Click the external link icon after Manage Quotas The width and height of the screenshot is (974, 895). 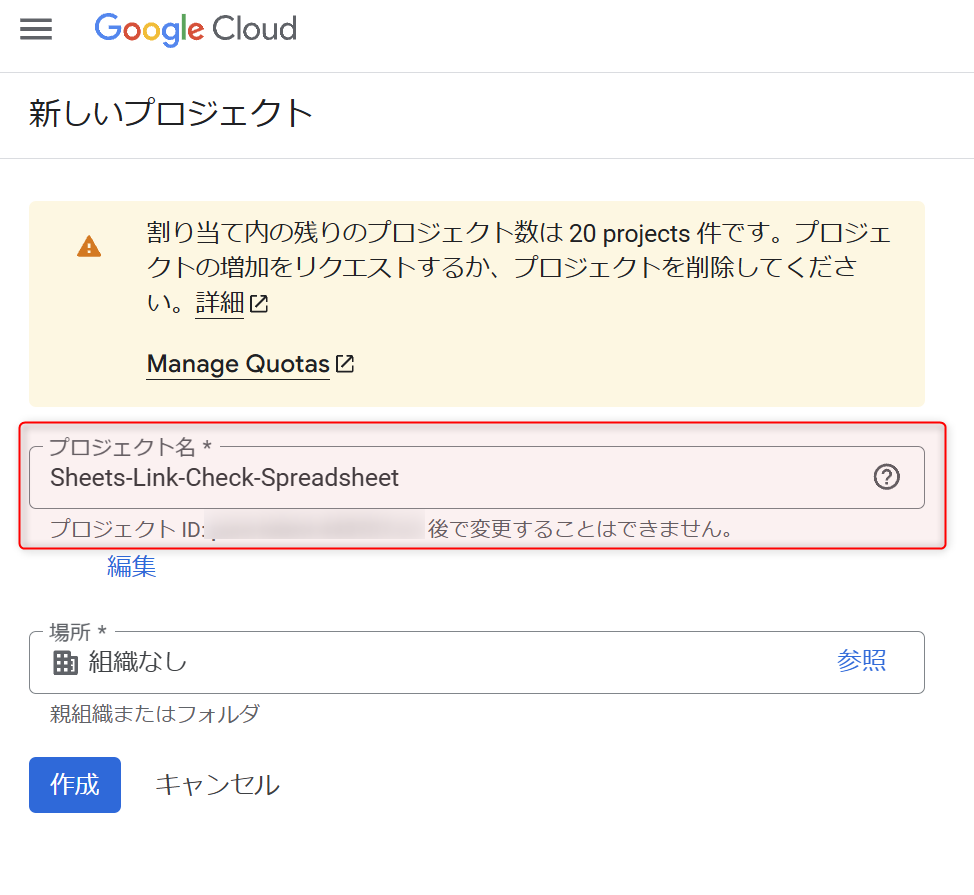(344, 363)
